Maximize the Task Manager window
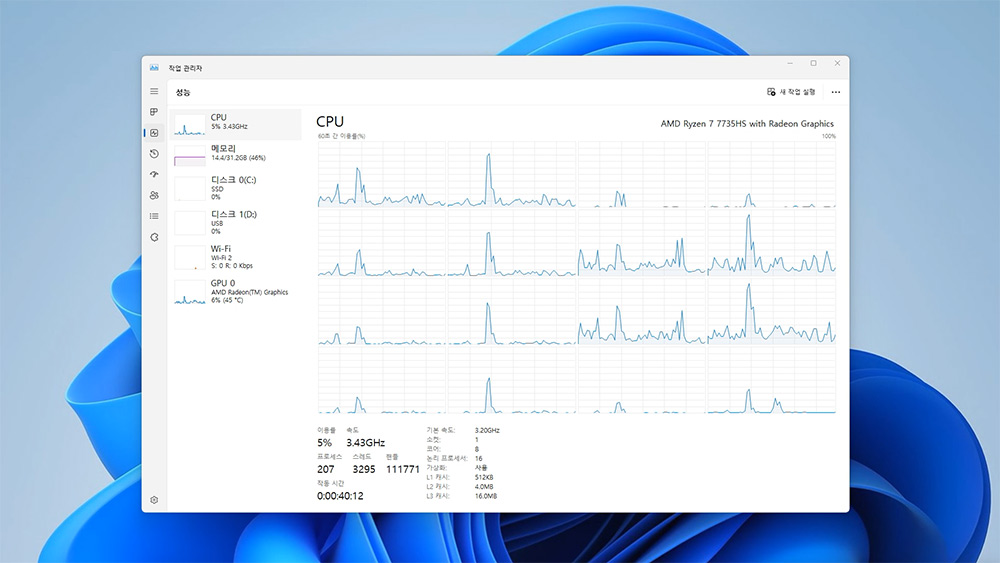This screenshot has width=1000, height=563. click(x=813, y=63)
